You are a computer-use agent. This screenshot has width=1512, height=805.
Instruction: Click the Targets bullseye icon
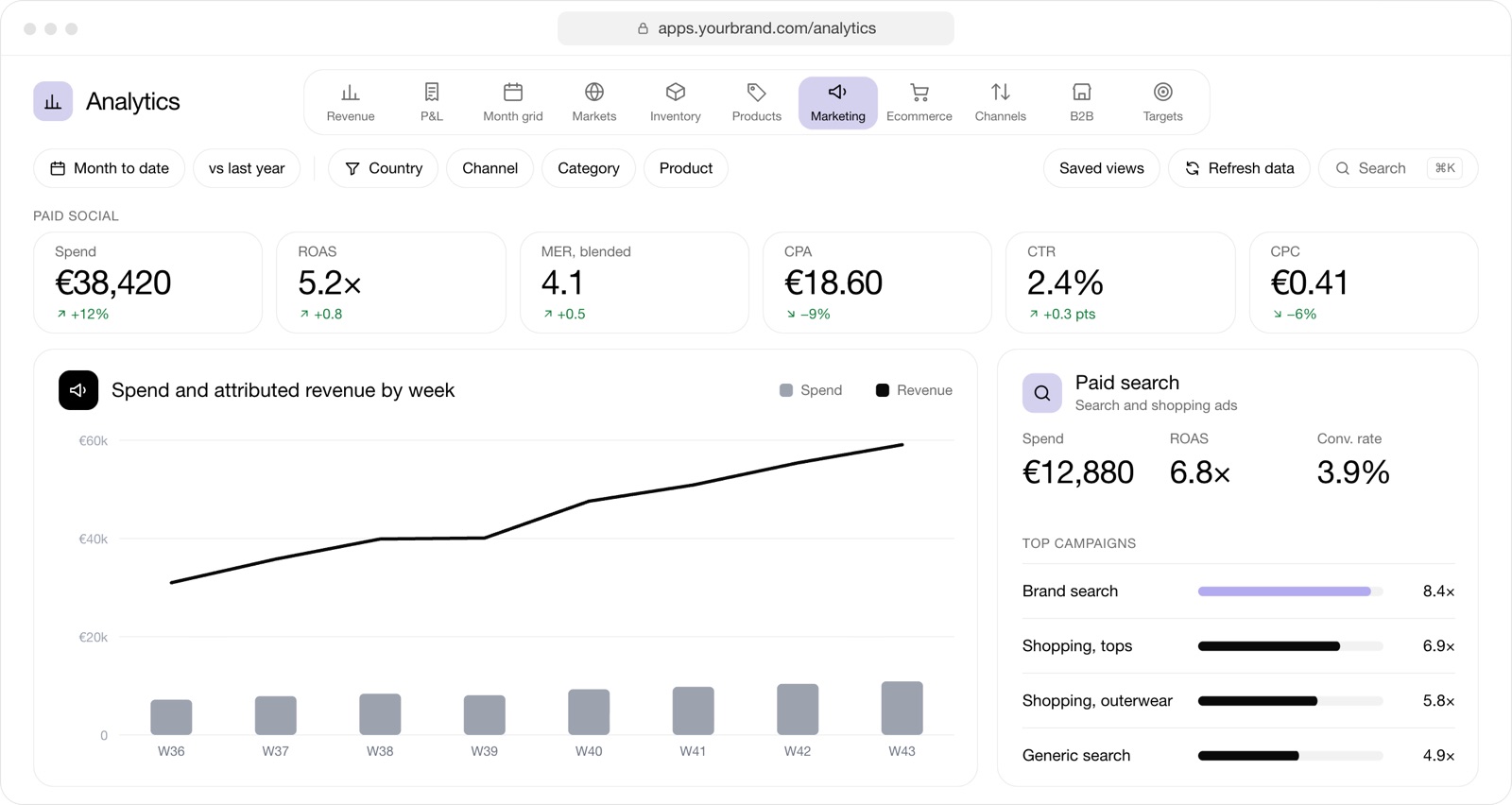(x=1163, y=92)
